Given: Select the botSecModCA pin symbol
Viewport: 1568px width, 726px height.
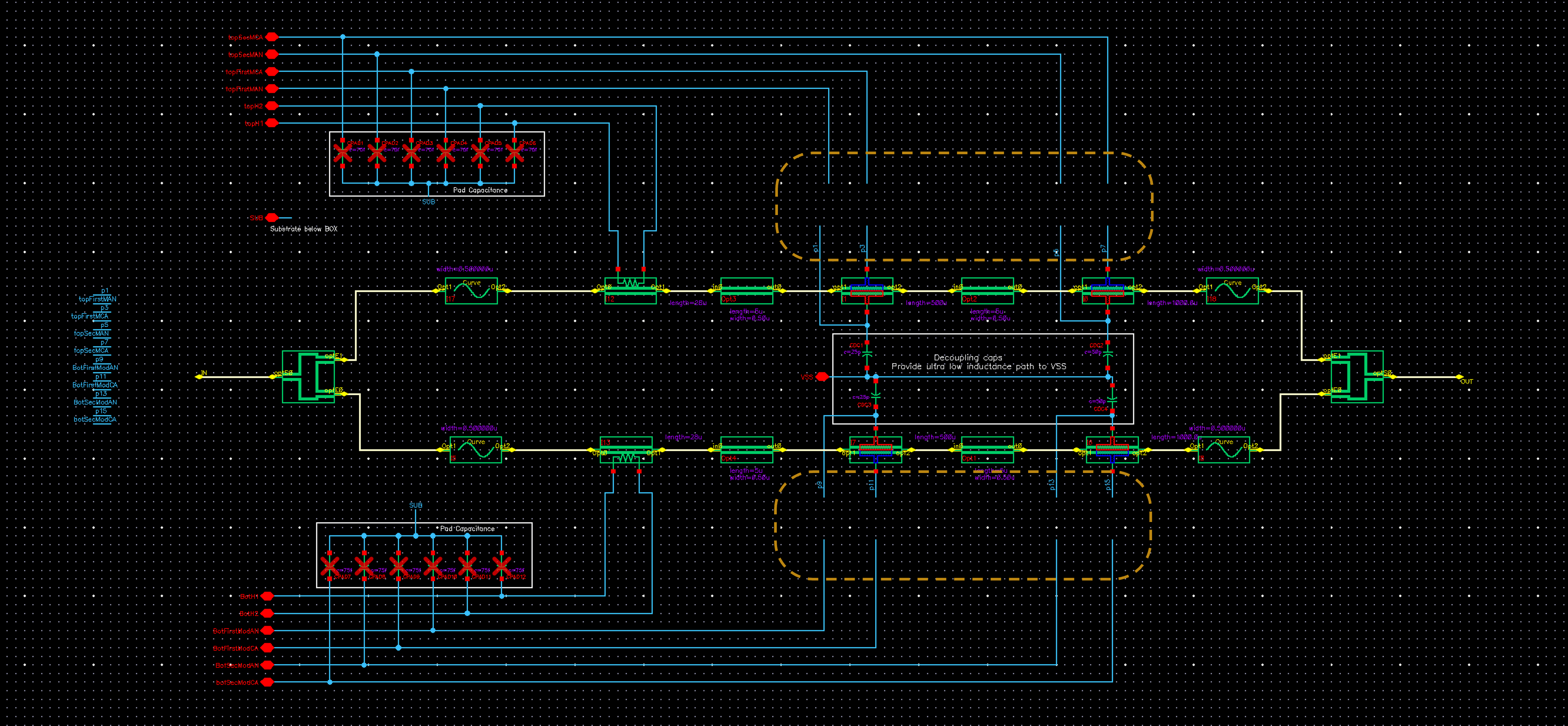Looking at the screenshot, I should (267, 682).
